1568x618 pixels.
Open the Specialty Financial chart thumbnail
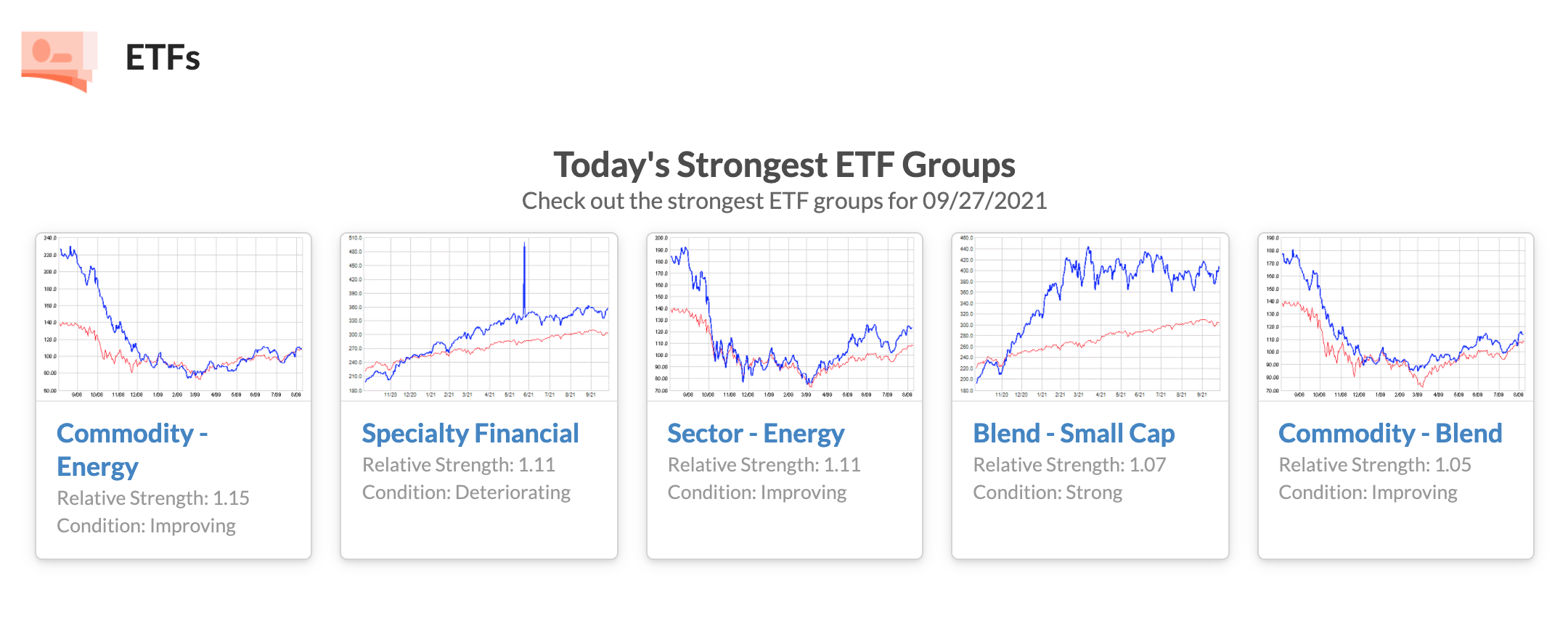pos(479,317)
